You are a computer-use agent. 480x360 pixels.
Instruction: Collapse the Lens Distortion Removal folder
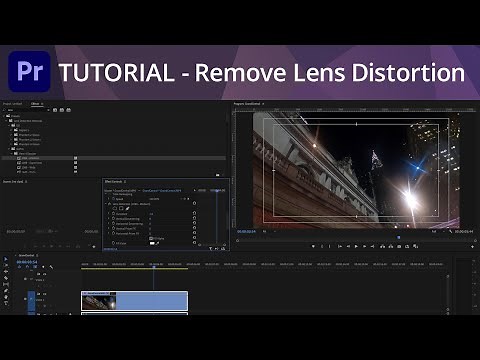(7, 121)
